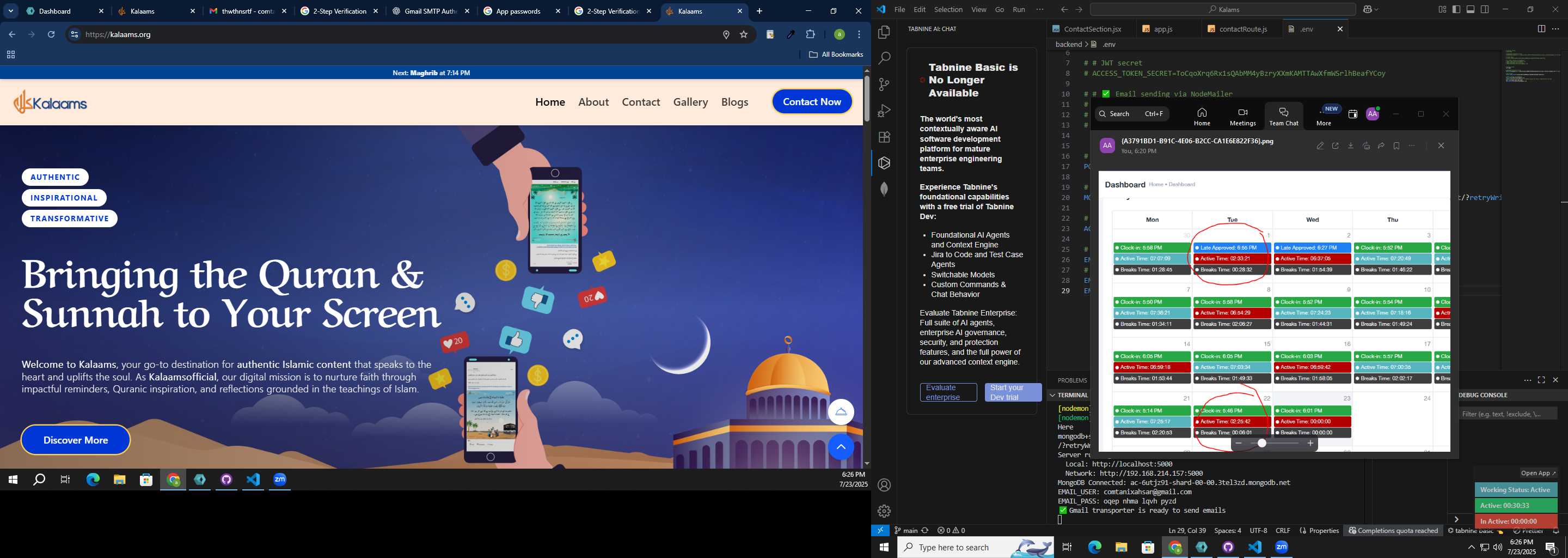Switch to the app.js editor tab
The width and height of the screenshot is (1568, 558).
(x=1163, y=29)
